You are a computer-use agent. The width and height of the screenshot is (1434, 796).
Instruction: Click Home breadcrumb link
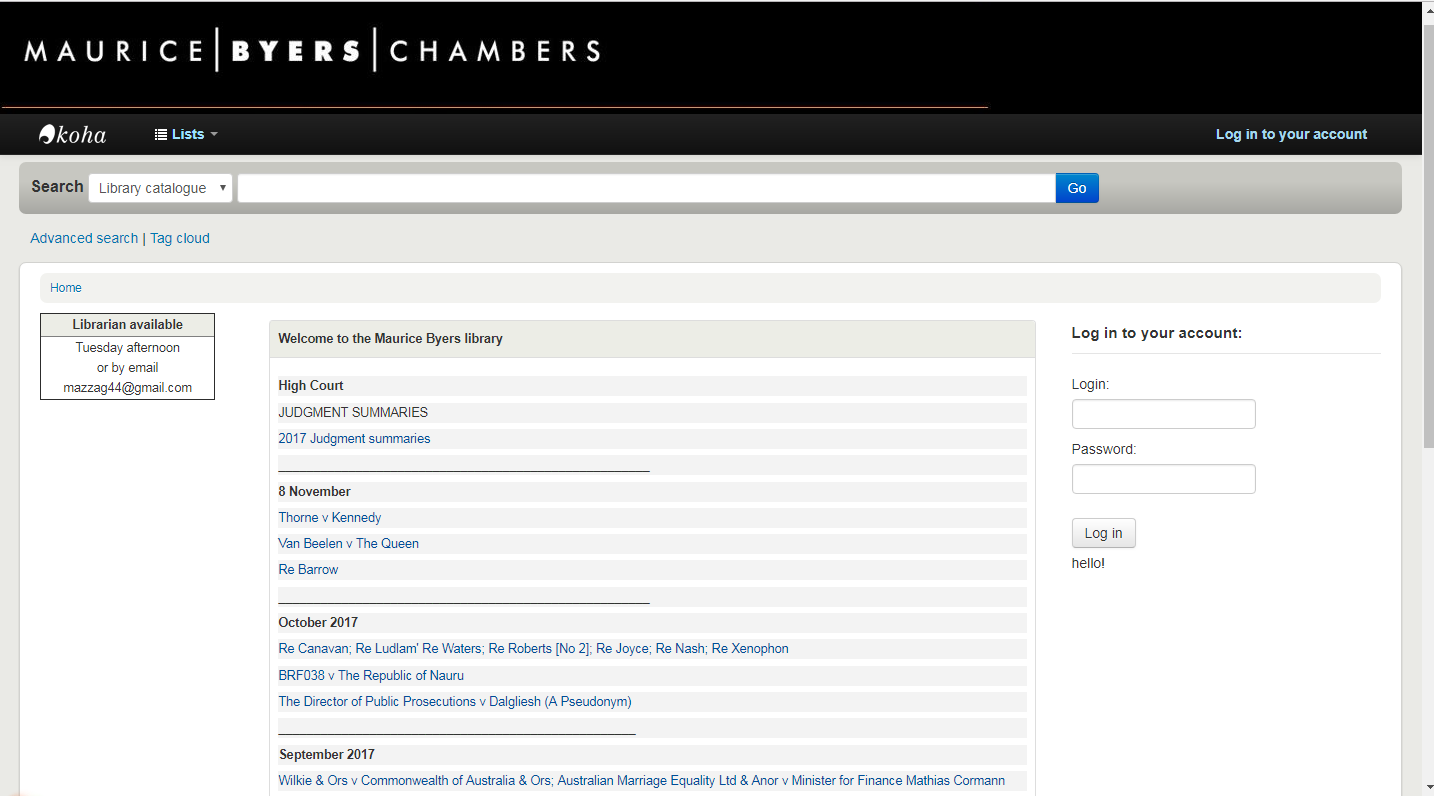point(66,288)
